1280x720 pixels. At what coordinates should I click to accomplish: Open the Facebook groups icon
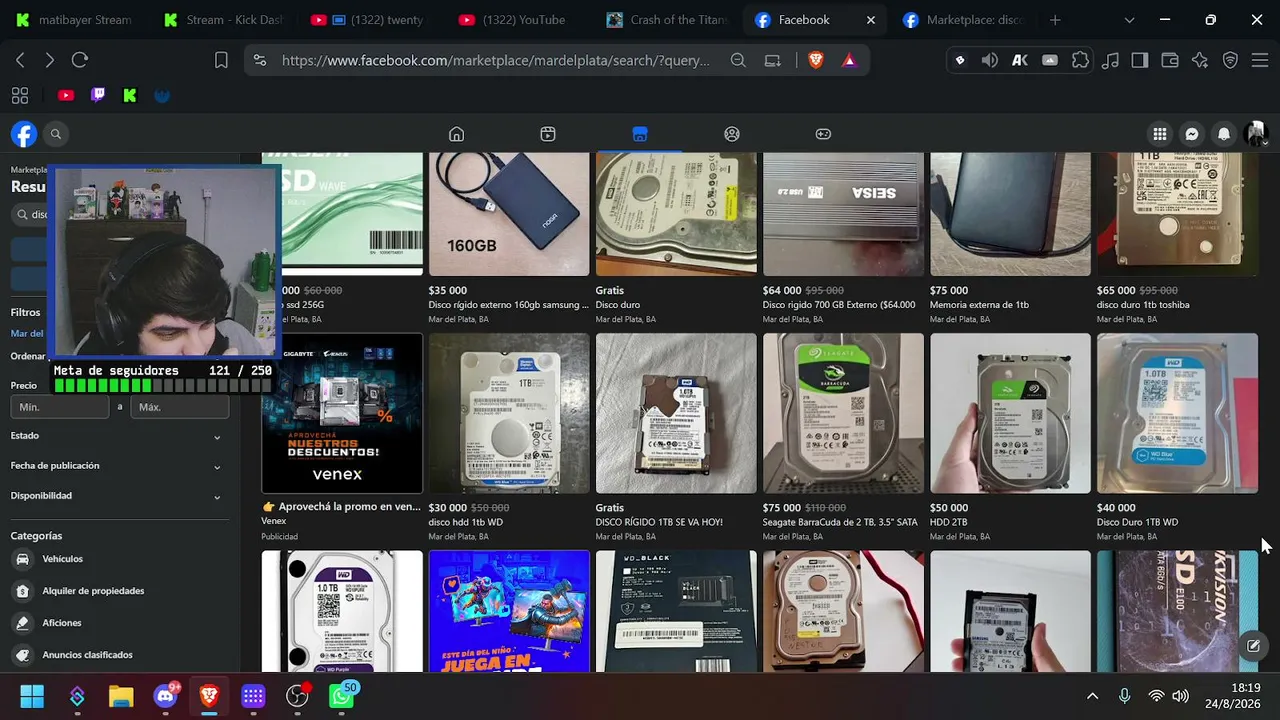732,134
